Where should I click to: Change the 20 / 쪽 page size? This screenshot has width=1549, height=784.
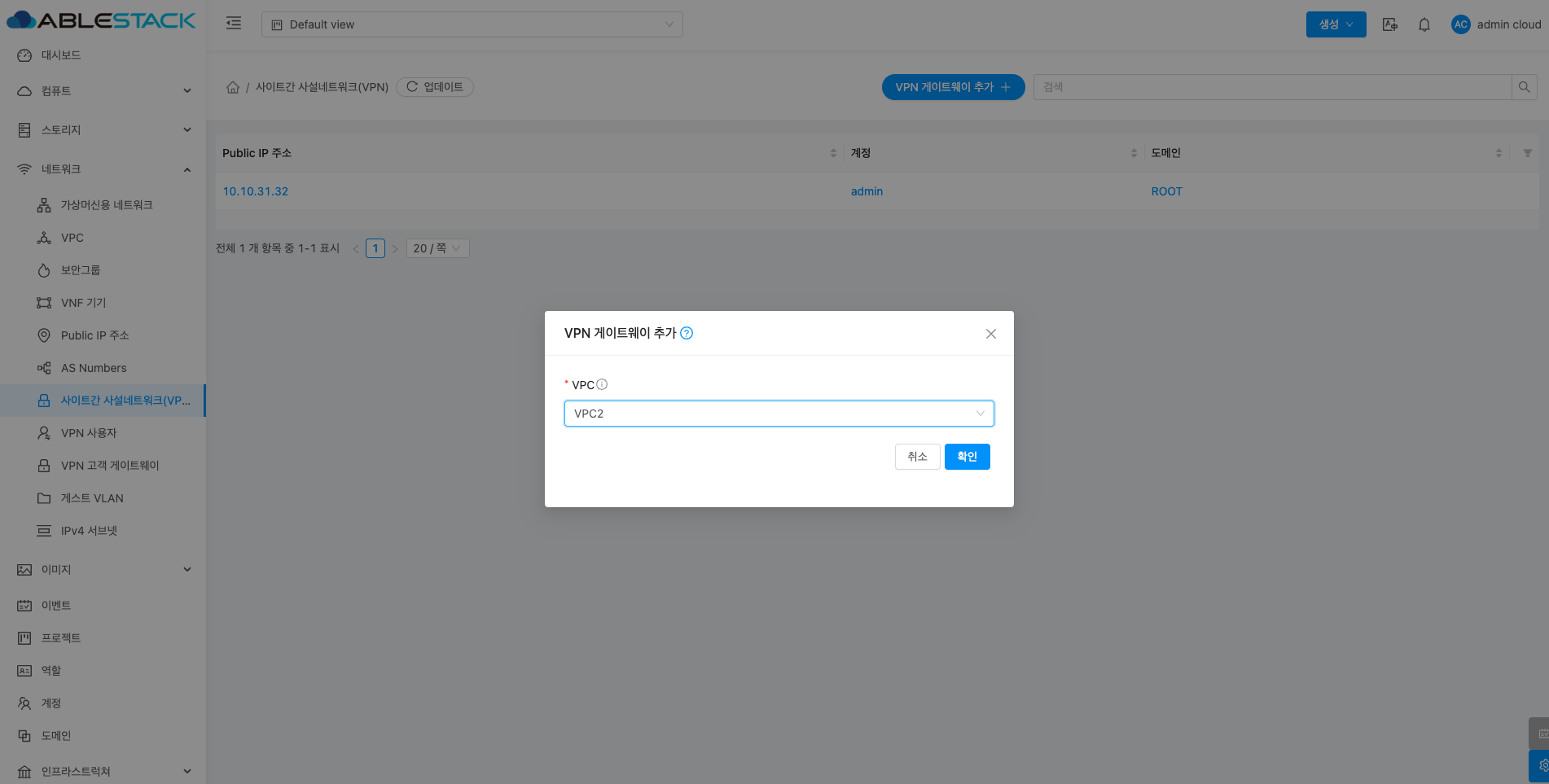[x=437, y=248]
